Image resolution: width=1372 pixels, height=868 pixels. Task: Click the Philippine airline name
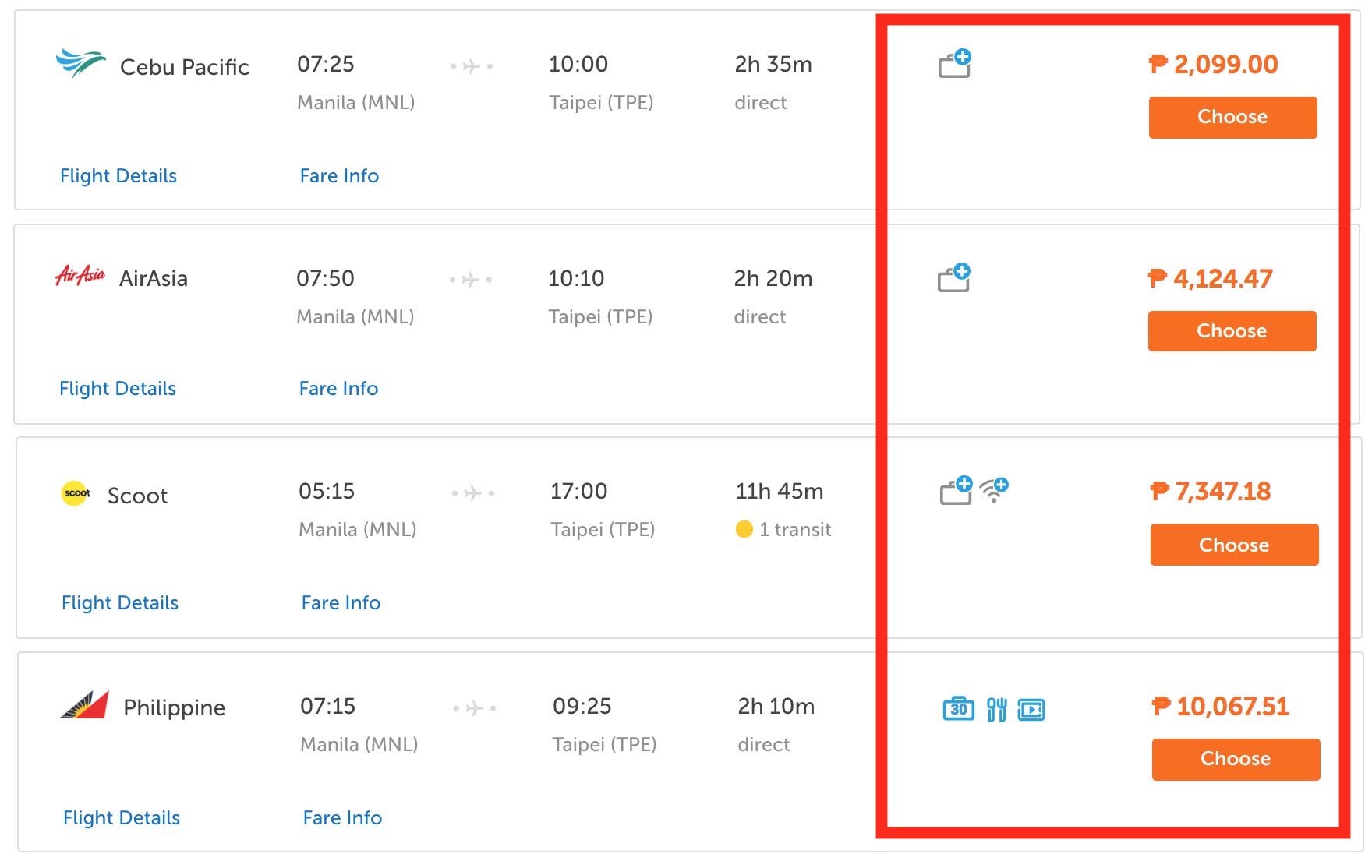175,708
